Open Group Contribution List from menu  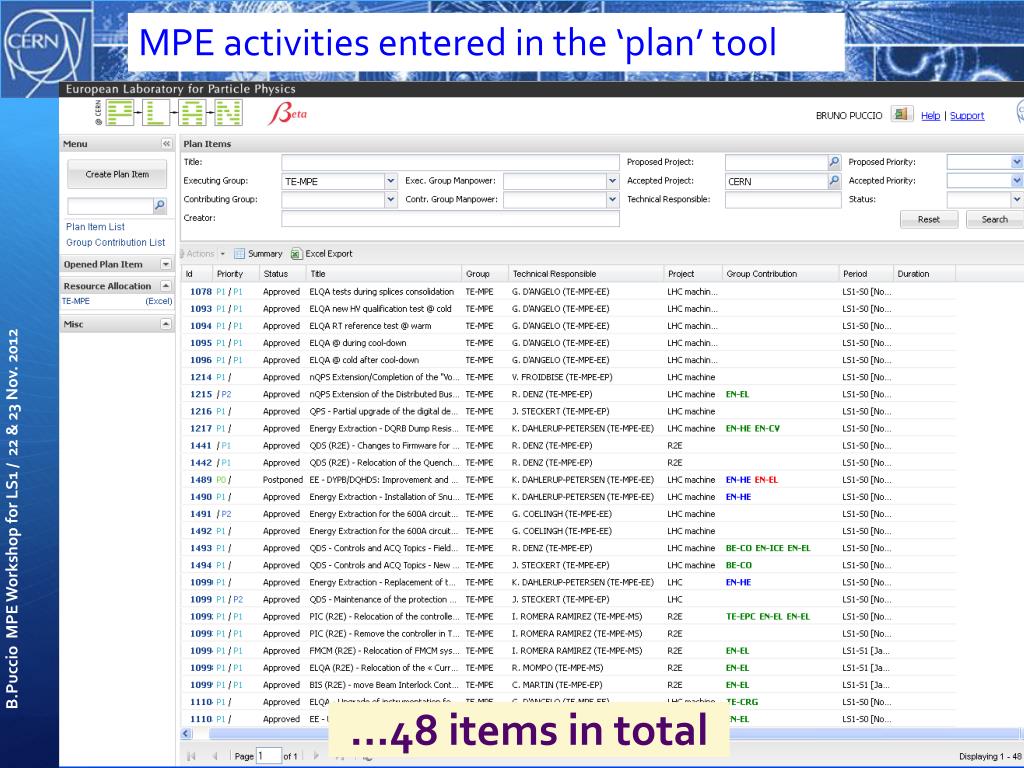(115, 242)
